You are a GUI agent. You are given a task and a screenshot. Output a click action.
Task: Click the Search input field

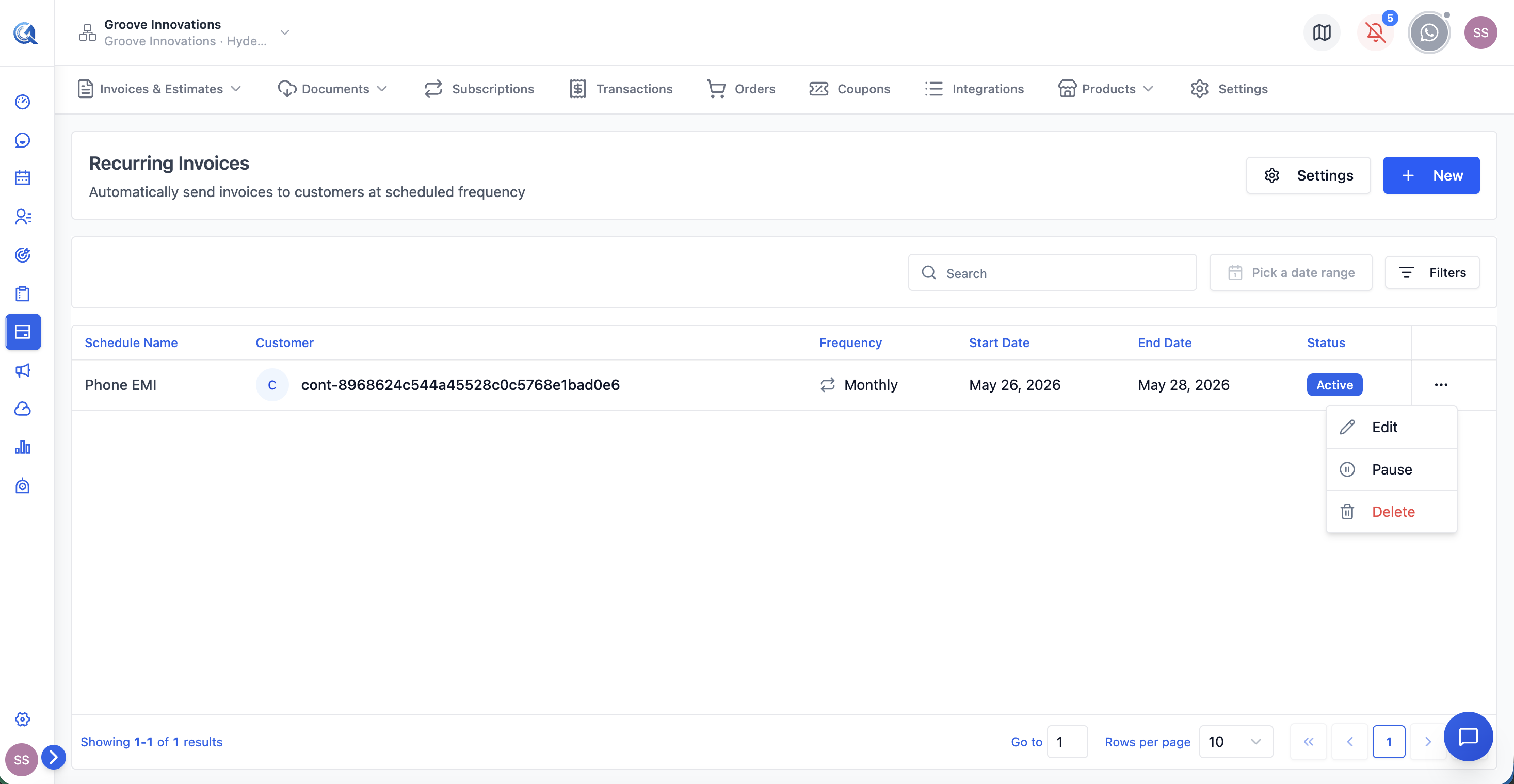(1052, 272)
